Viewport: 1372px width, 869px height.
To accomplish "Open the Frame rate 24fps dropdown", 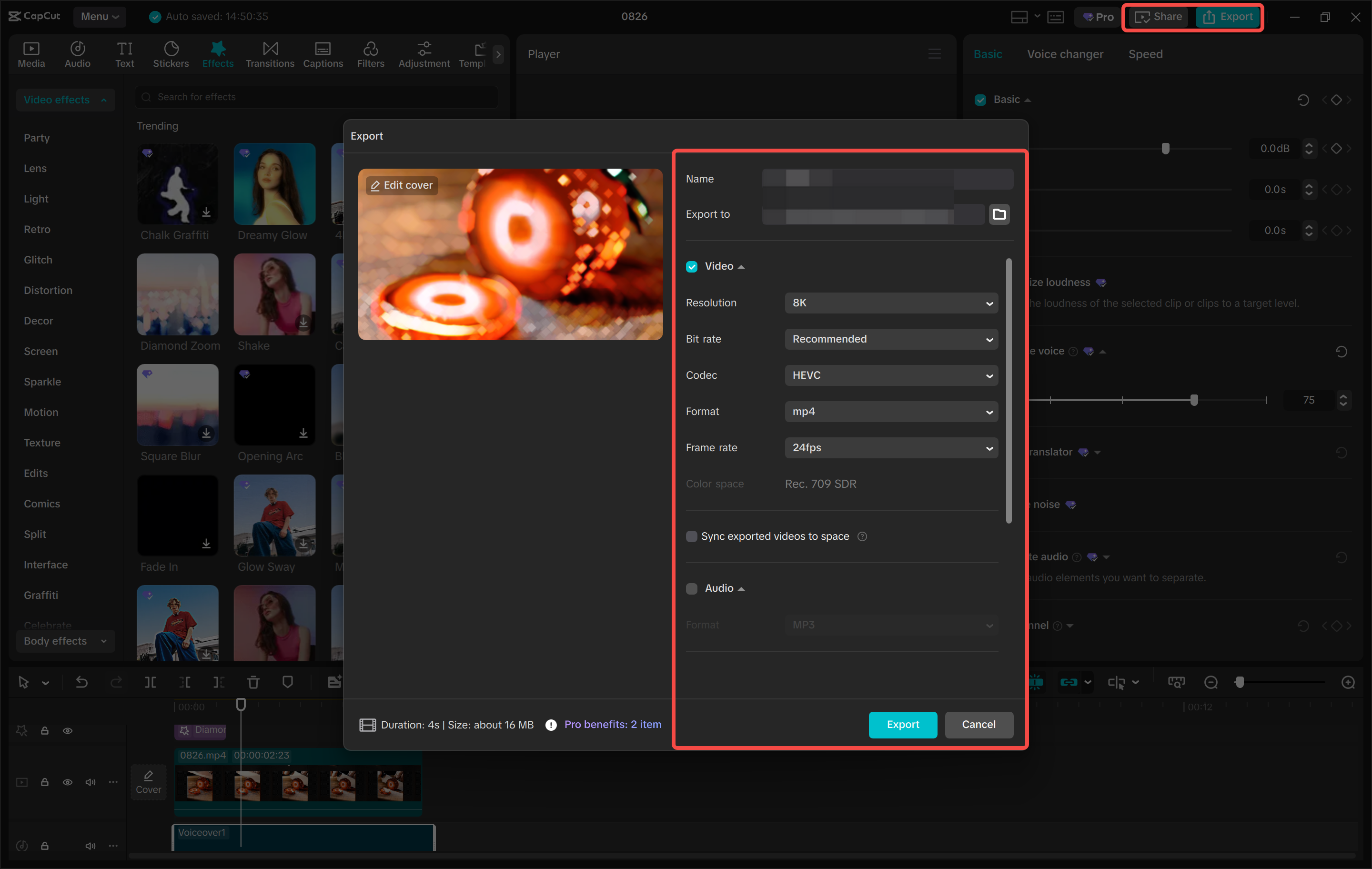I will pyautogui.click(x=891, y=448).
